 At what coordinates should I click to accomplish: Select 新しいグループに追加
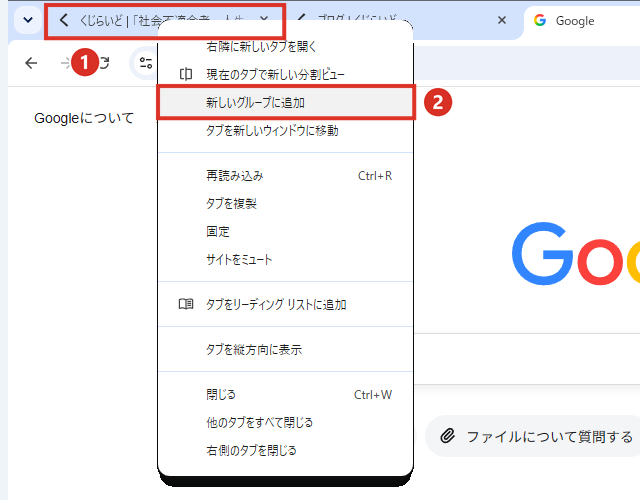[285, 102]
